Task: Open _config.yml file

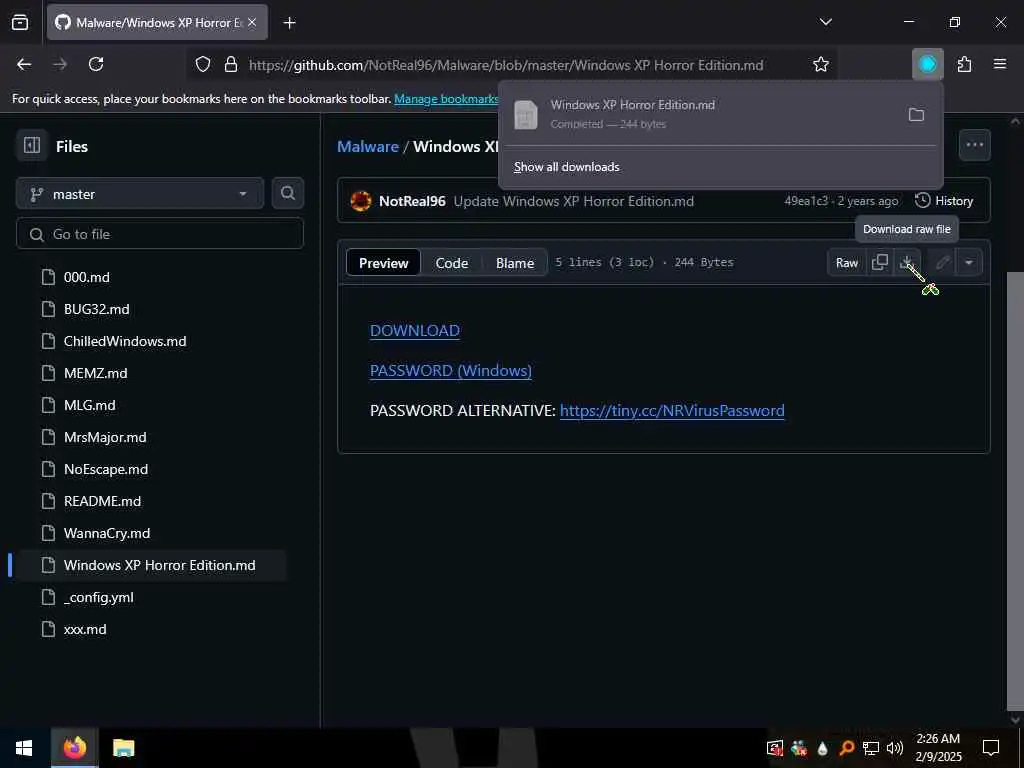Action: tap(99, 597)
